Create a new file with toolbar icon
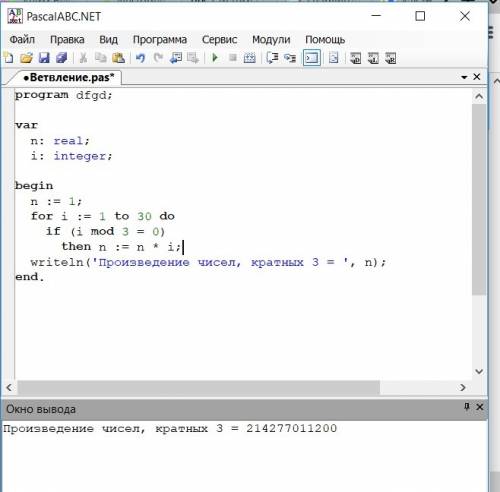500x492 pixels. 9,58
